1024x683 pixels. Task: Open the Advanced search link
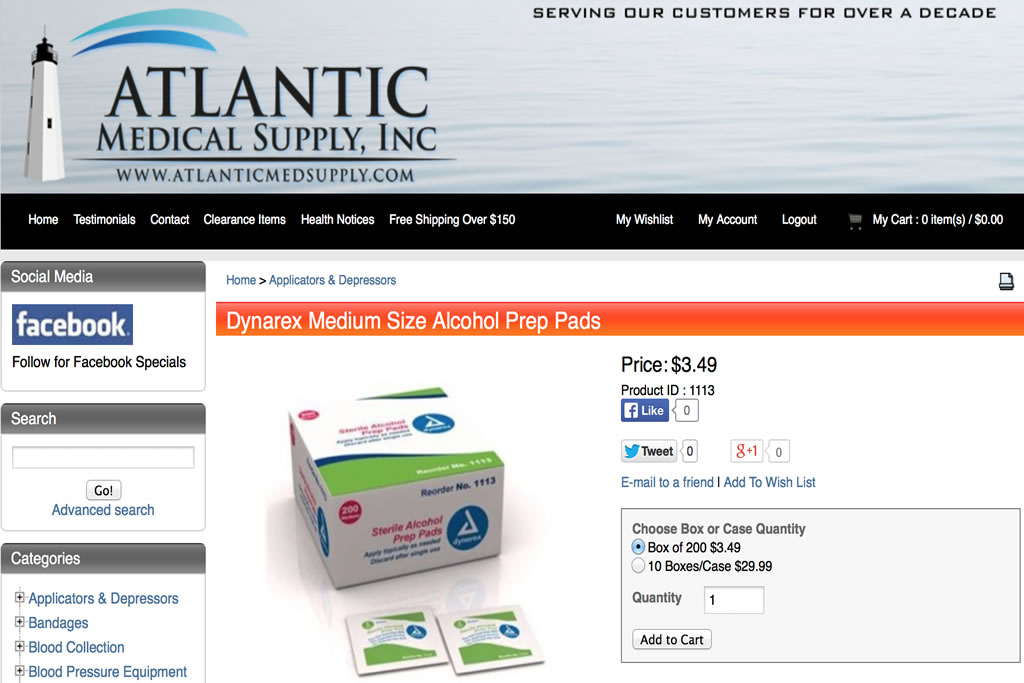(x=103, y=510)
